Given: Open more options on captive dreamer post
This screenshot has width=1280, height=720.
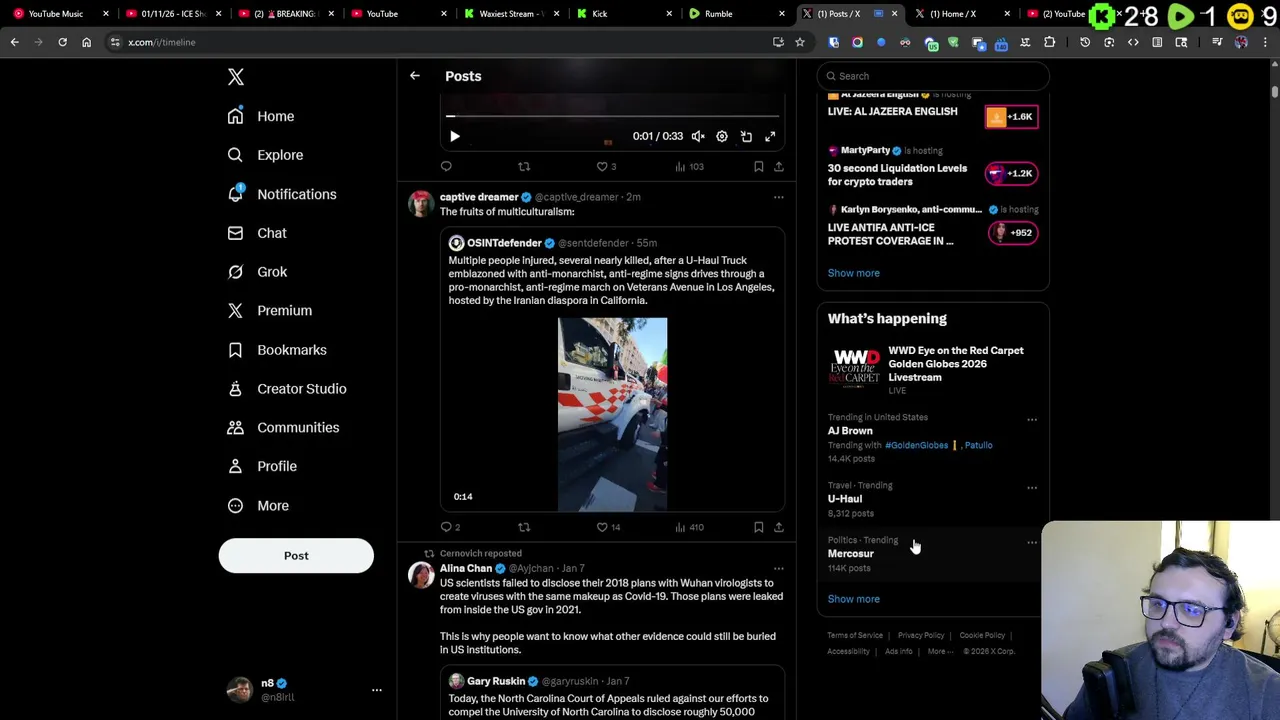Looking at the screenshot, I should point(779,198).
